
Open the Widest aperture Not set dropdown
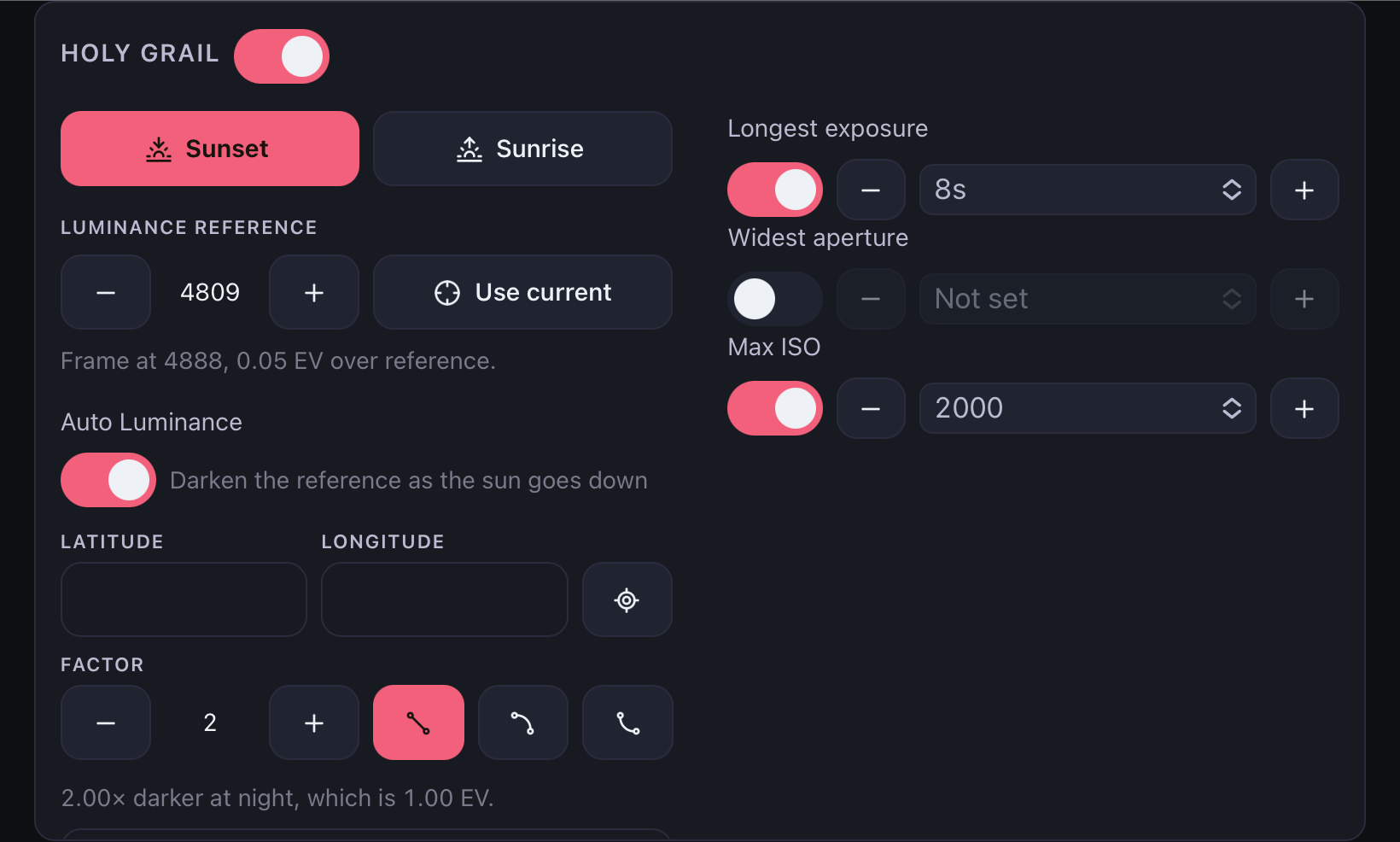click(1088, 299)
